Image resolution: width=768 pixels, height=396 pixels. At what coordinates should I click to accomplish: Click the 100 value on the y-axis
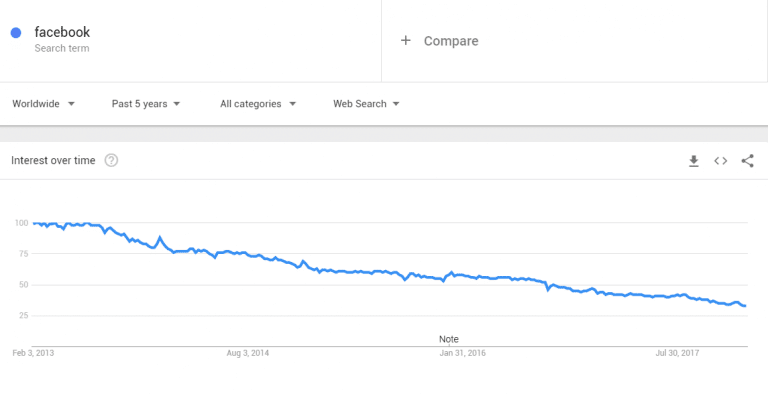tap(22, 223)
